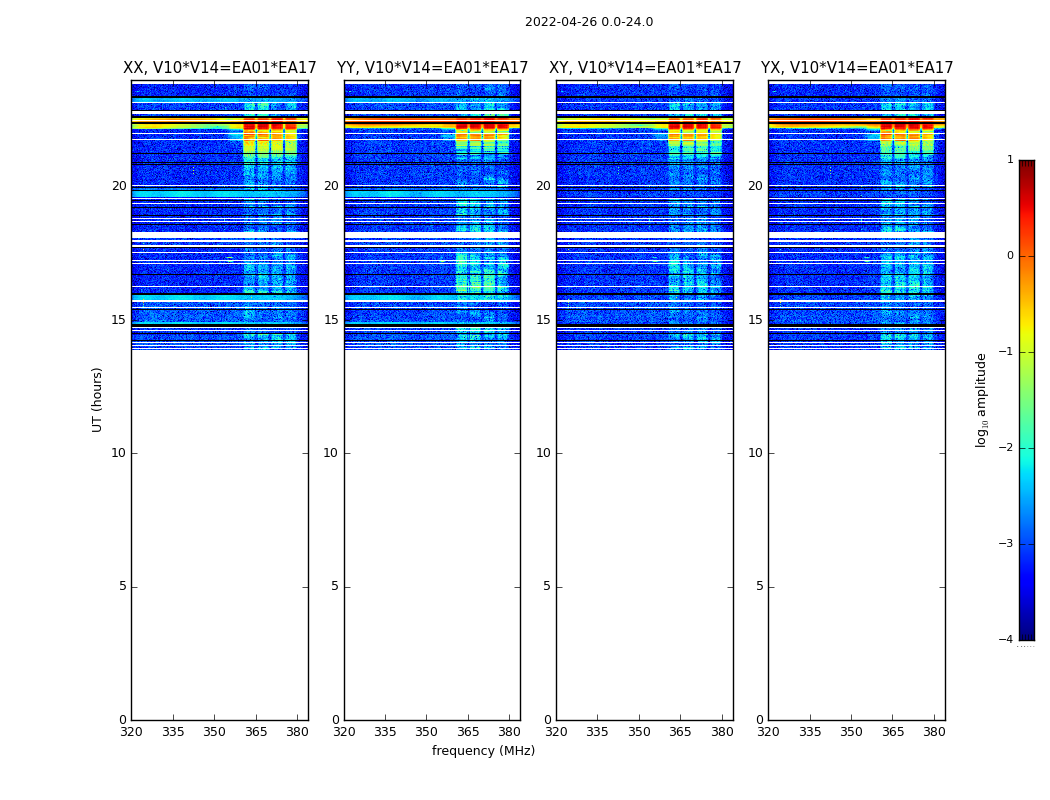Click the XY polarization panel title
The width and height of the screenshot is (1050, 800).
[x=645, y=68]
